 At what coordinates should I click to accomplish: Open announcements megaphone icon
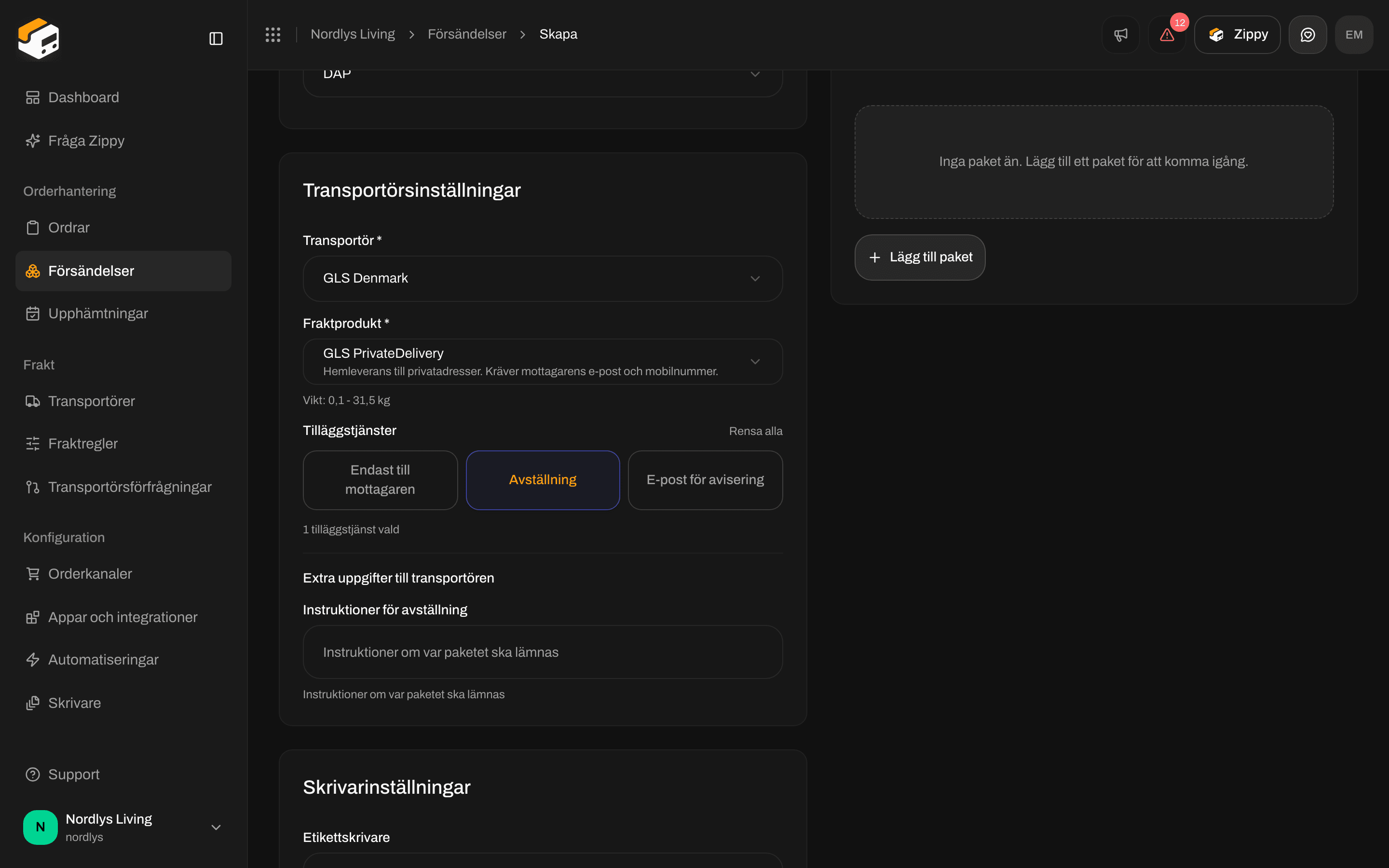(1120, 34)
